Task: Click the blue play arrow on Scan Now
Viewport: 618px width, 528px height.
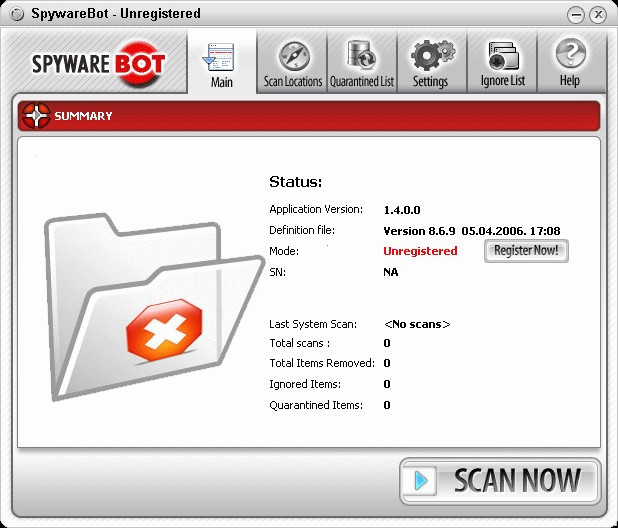Action: (421, 480)
